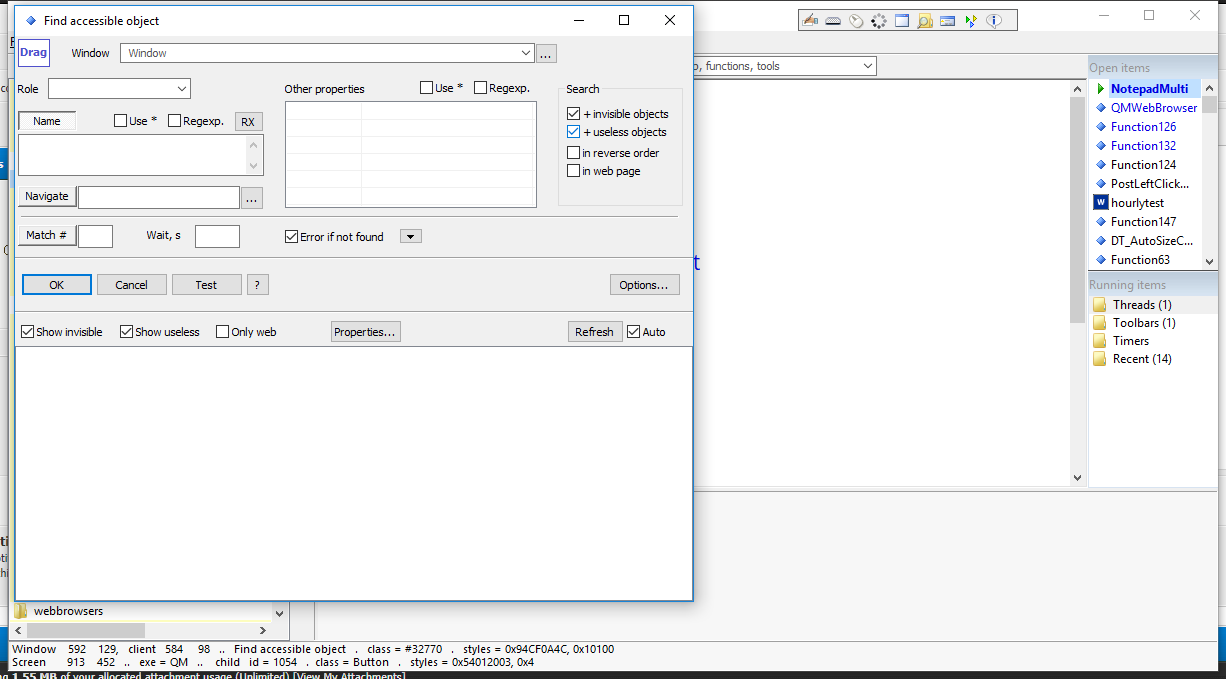Click the wait spinner icon in the toolbar
Screen dimensions: 1226x679
(x=879, y=21)
